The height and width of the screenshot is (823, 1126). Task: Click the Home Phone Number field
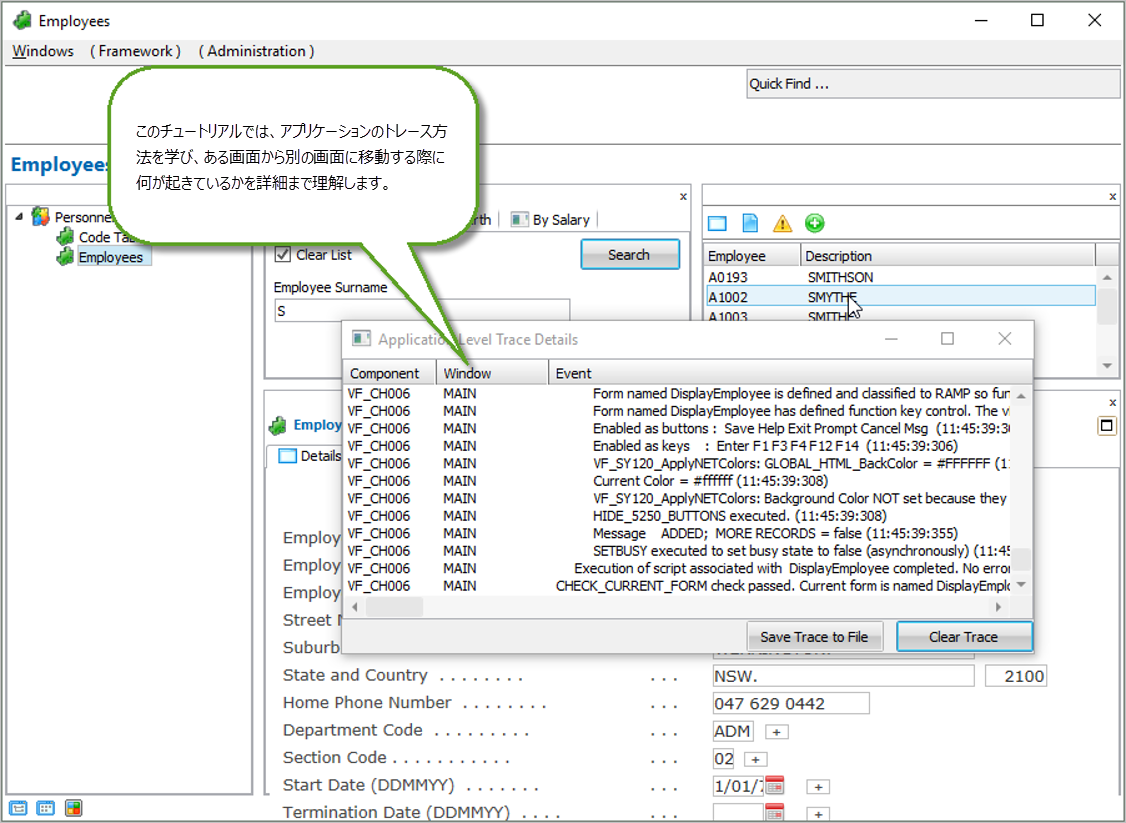791,703
